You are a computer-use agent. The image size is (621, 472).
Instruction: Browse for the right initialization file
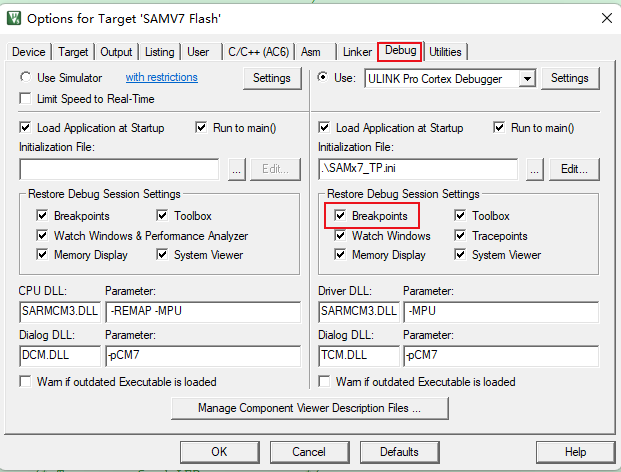pos(535,169)
